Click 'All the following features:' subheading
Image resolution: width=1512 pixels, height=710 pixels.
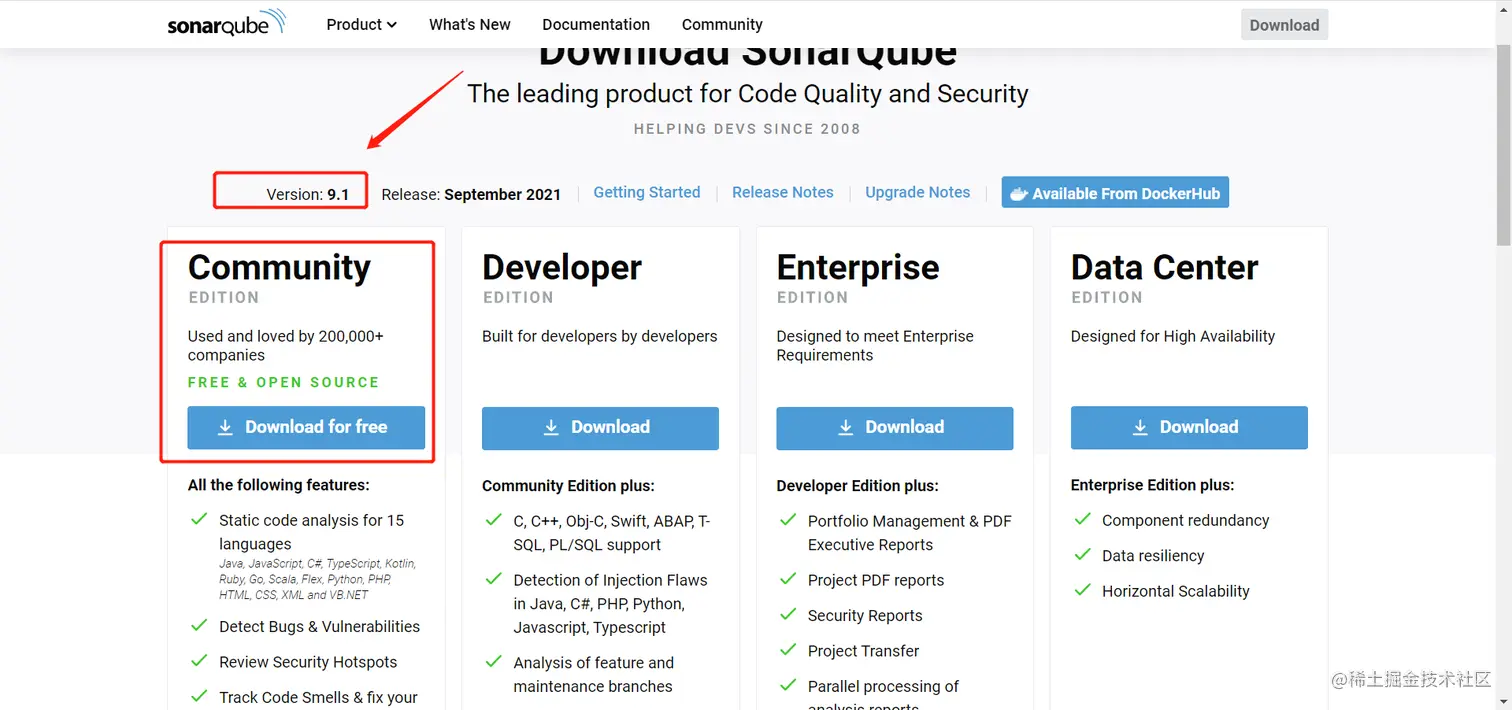click(279, 485)
